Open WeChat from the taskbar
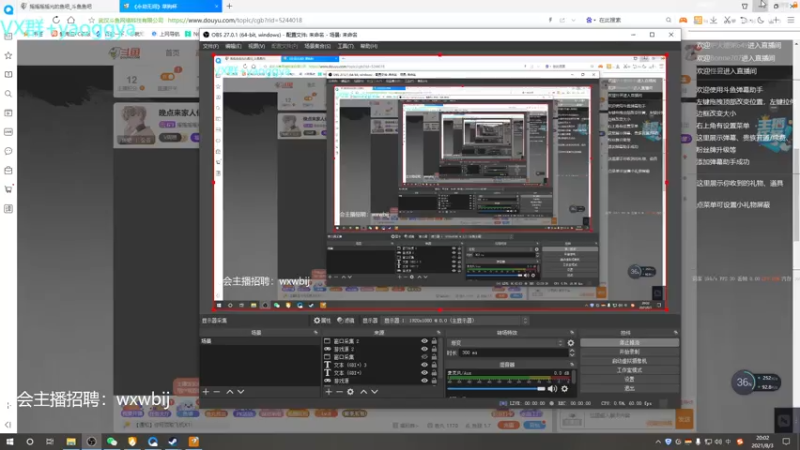Viewport: 800px width, 450px height. click(112, 442)
